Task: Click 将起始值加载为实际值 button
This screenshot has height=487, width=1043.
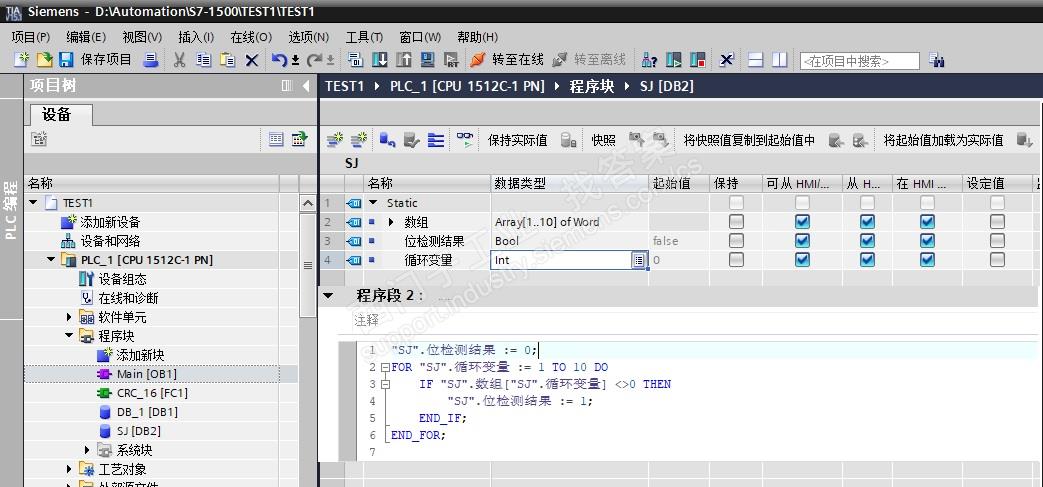Action: click(x=943, y=140)
